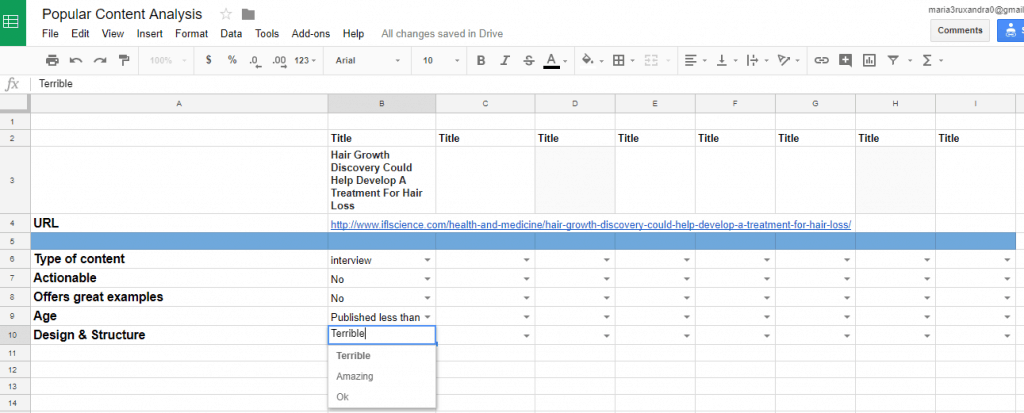Star this spreadsheet document

226,14
